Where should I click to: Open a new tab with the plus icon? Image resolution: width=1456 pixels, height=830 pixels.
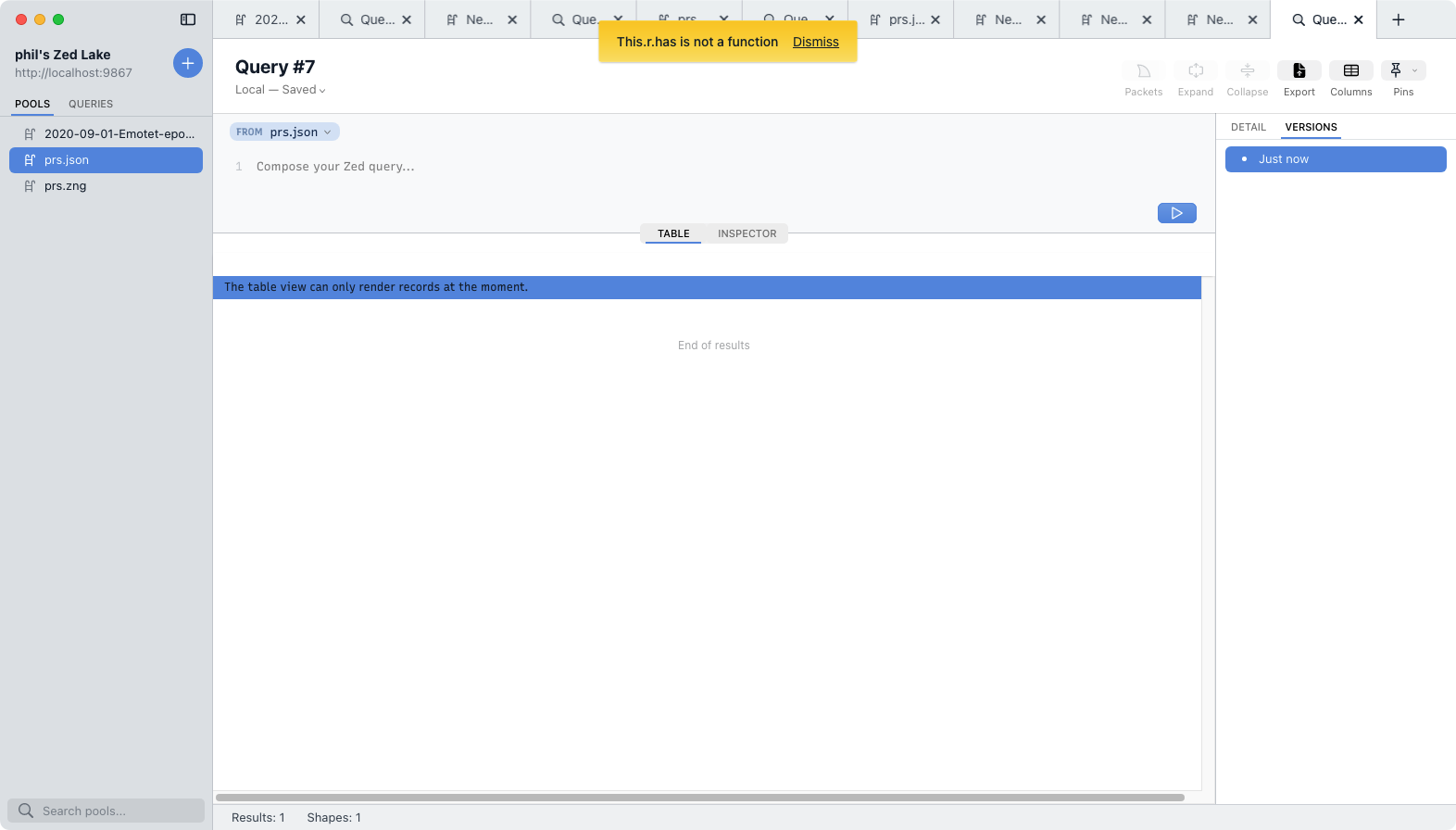point(1399,19)
